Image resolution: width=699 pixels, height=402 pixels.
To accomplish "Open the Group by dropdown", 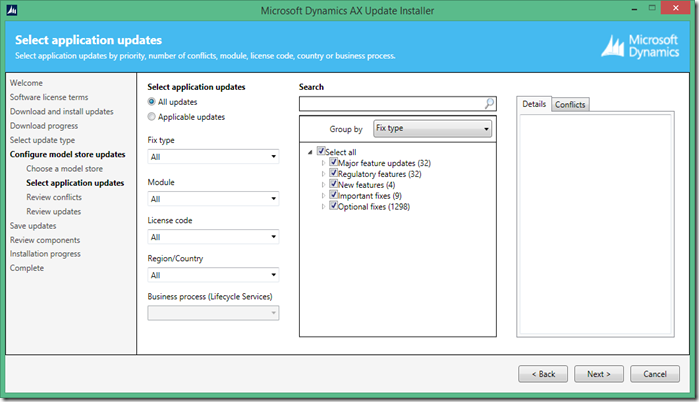I will pyautogui.click(x=432, y=129).
